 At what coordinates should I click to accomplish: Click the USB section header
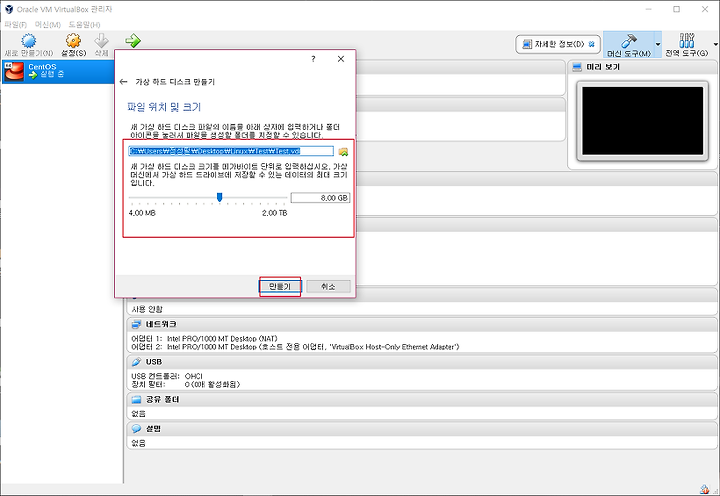[422, 362]
